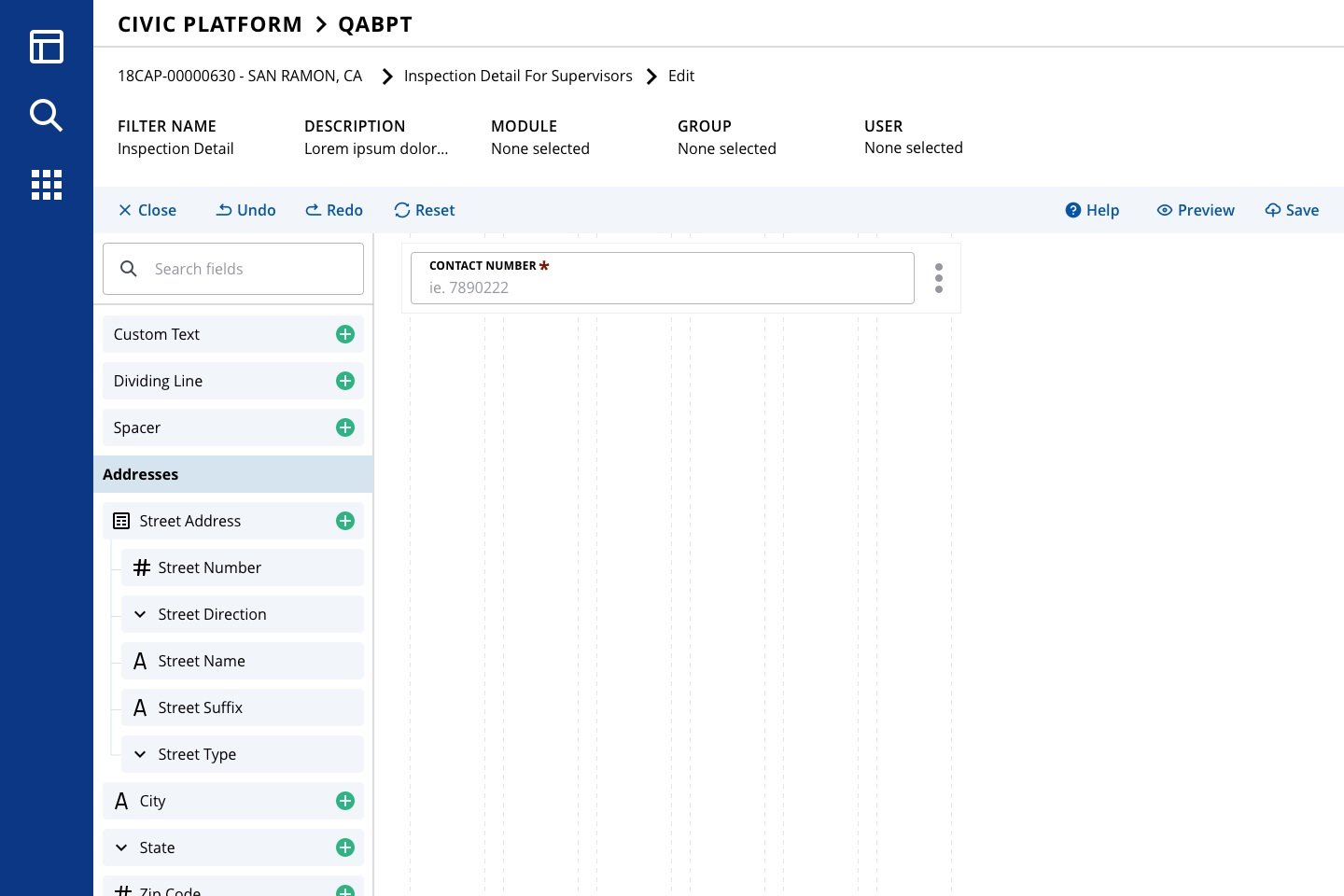Click the hash icon beside Street Number
Screen dimensions: 1344x896
(x=142, y=567)
